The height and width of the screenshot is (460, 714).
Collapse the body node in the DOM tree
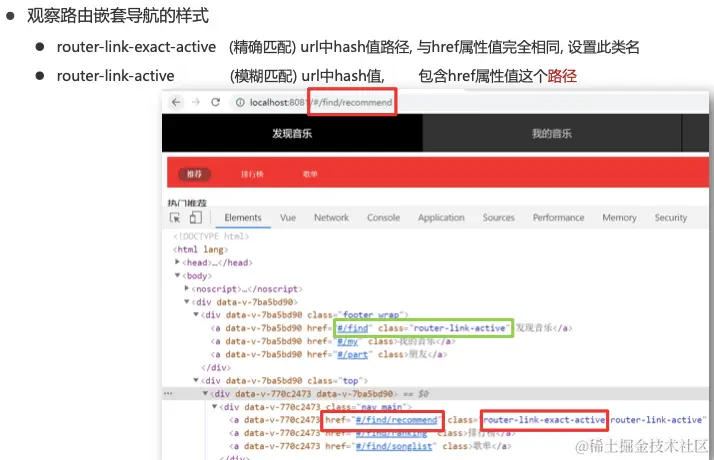point(177,275)
